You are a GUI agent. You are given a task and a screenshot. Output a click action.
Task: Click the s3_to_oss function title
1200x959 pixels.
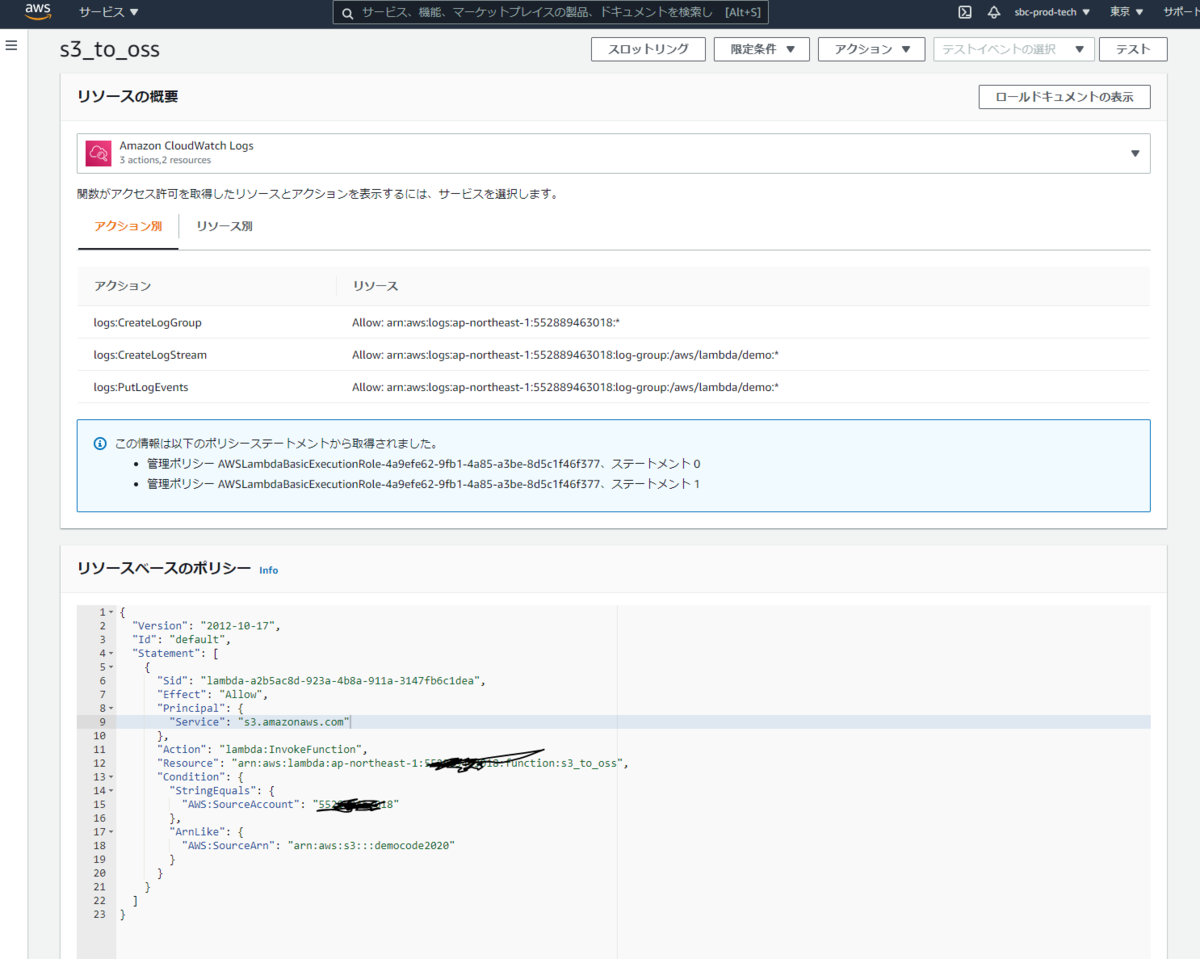point(109,49)
